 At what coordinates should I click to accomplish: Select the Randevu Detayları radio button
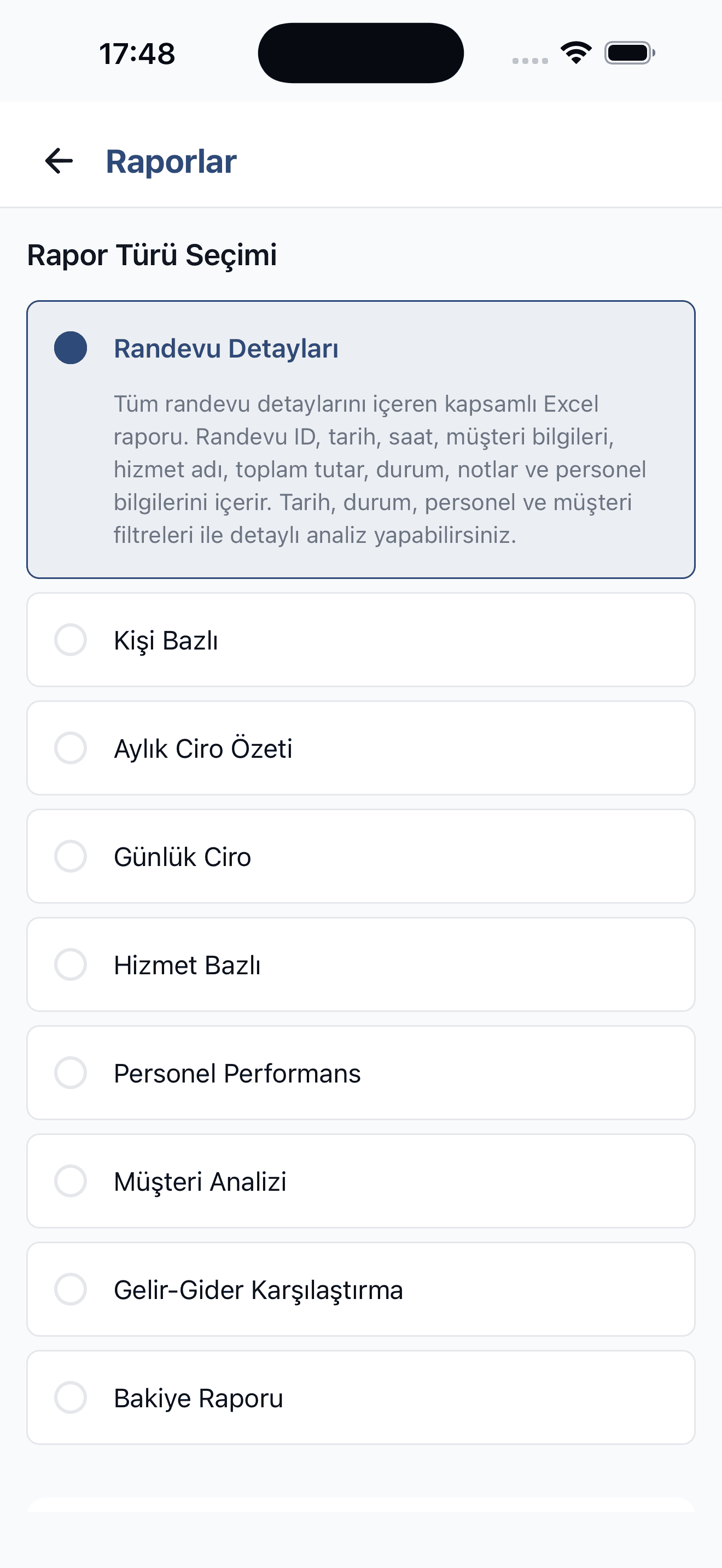tap(71, 348)
